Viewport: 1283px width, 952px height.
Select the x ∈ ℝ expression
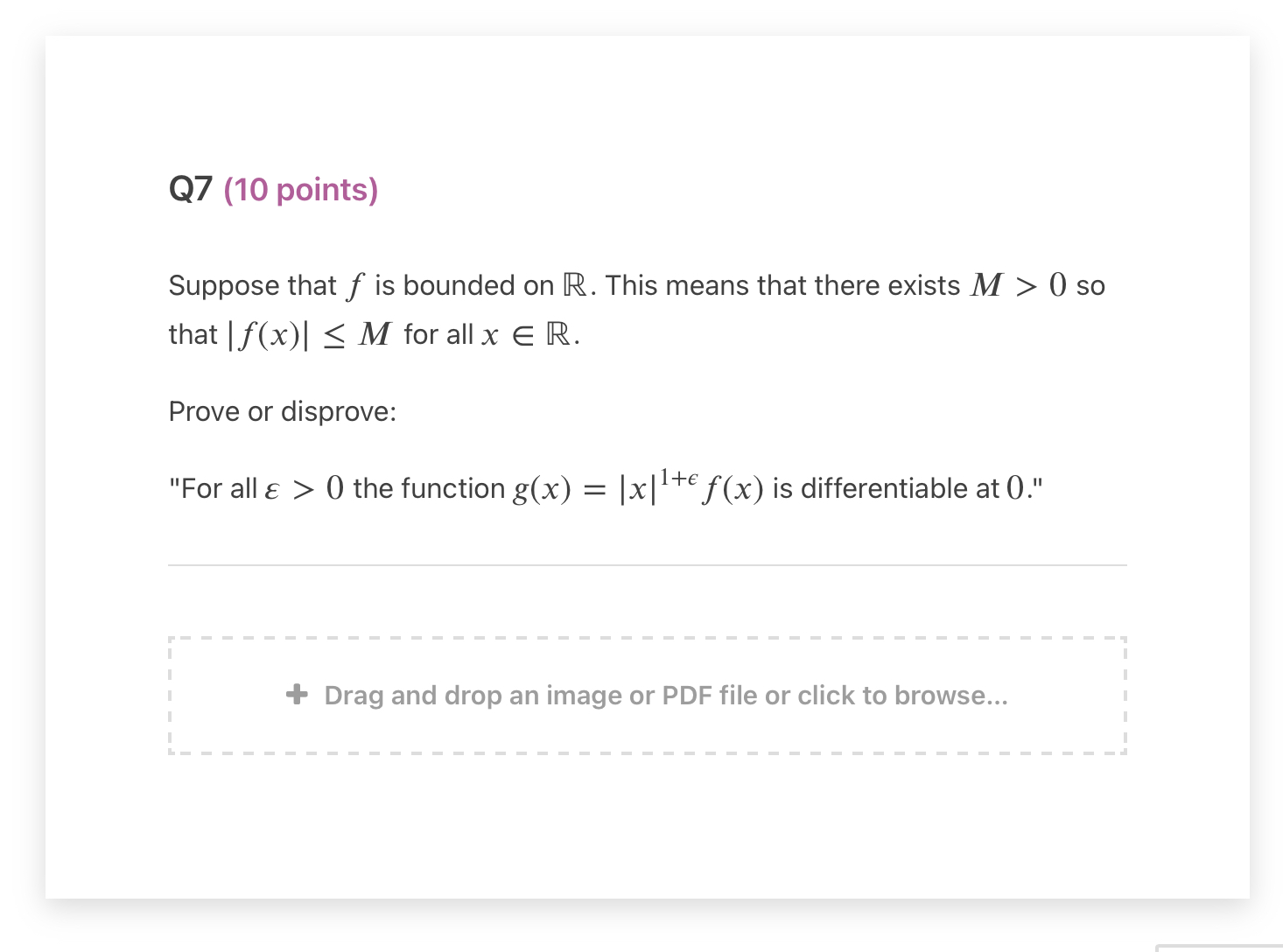525,334
